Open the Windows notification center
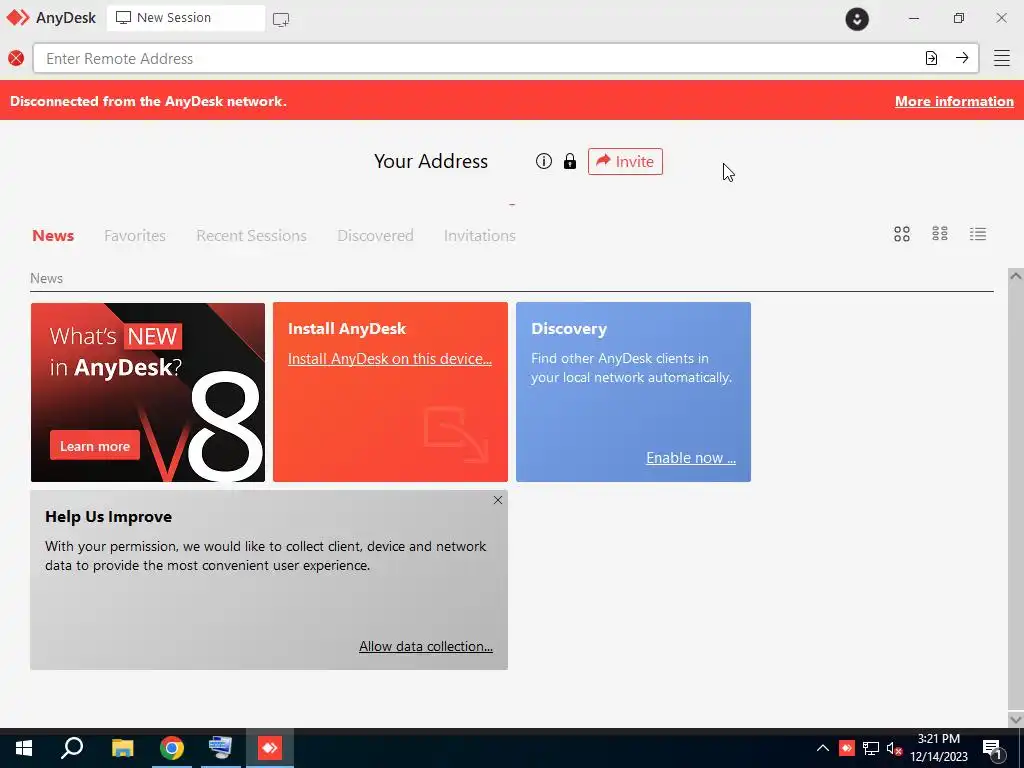Image resolution: width=1024 pixels, height=768 pixels. 993,749
